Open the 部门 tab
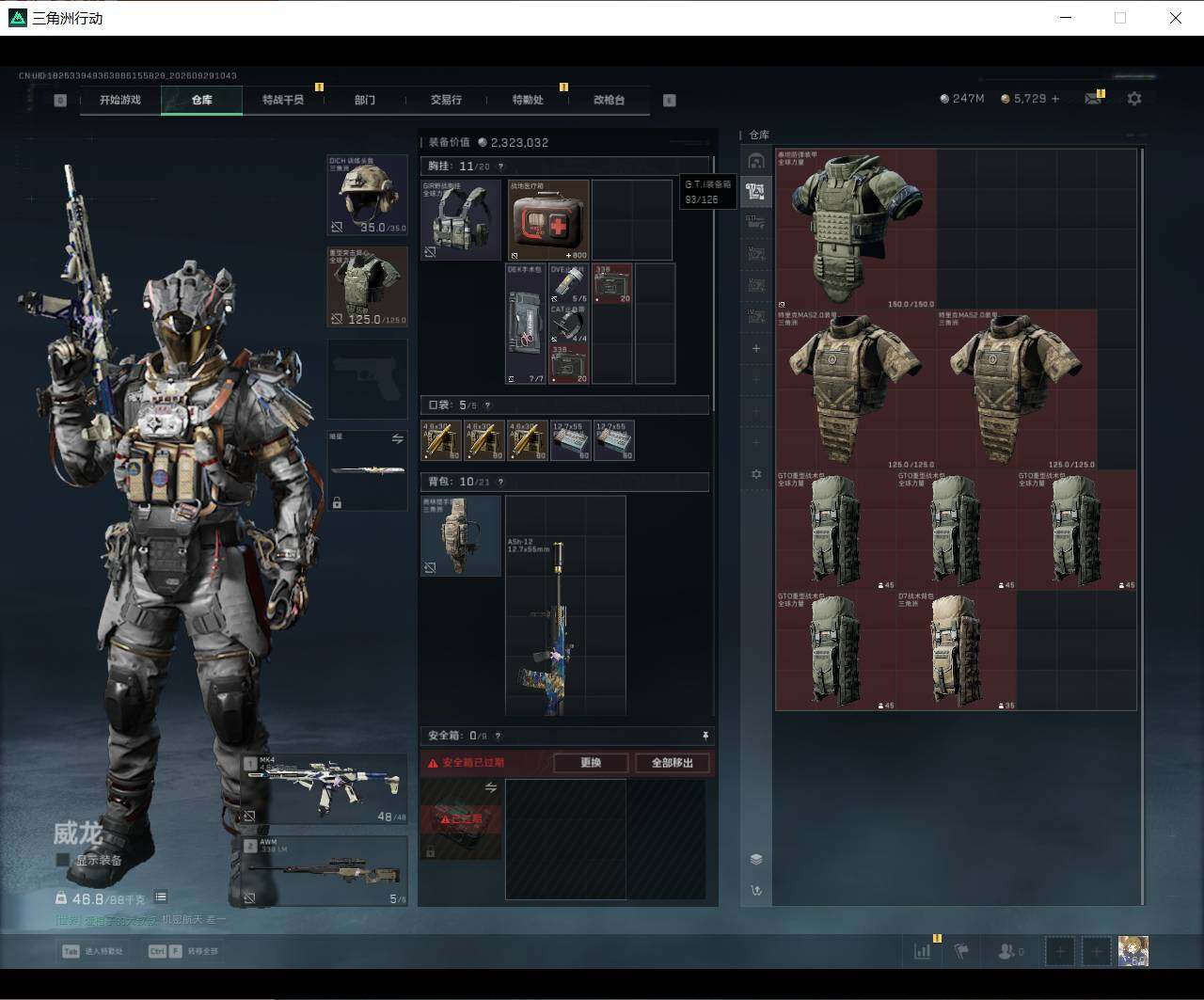Screen dimensions: 1204x1000 [x=365, y=100]
